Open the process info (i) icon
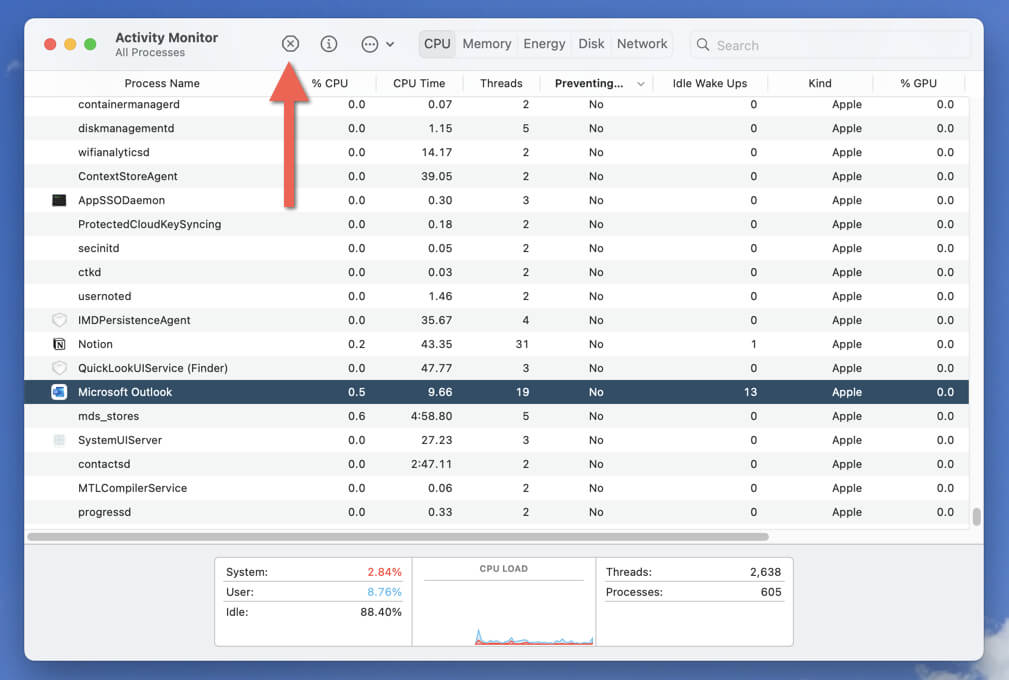Viewport: 1009px width, 680px height. [x=329, y=44]
